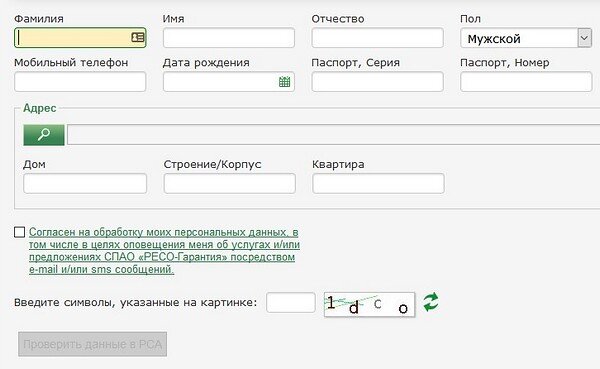The height and width of the screenshot is (369, 600).
Task: Click the Квартира input field
Action: (378, 183)
